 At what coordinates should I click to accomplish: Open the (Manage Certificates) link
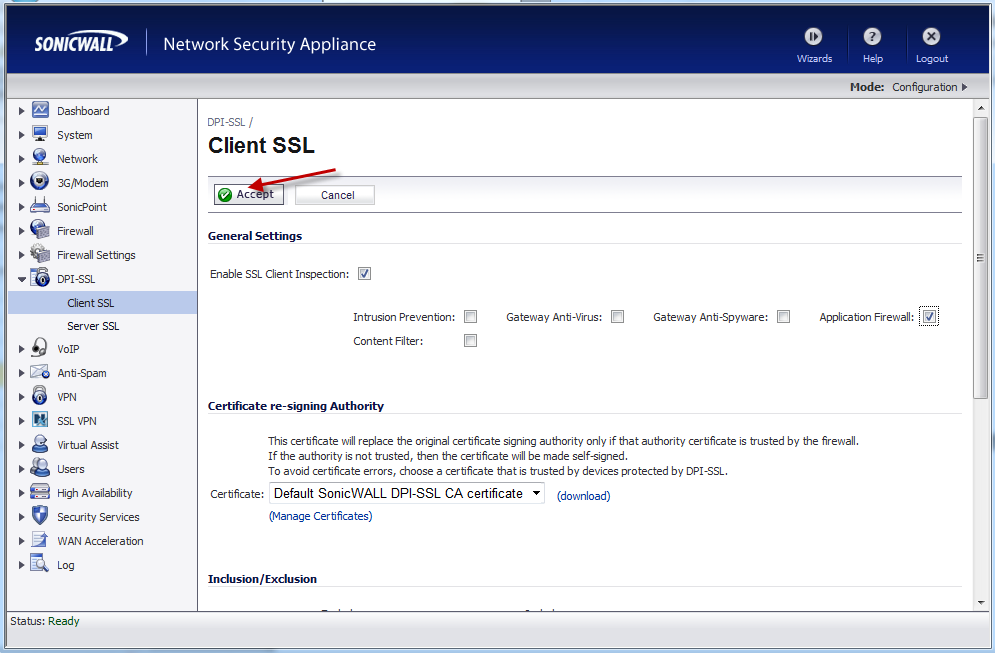[320, 517]
